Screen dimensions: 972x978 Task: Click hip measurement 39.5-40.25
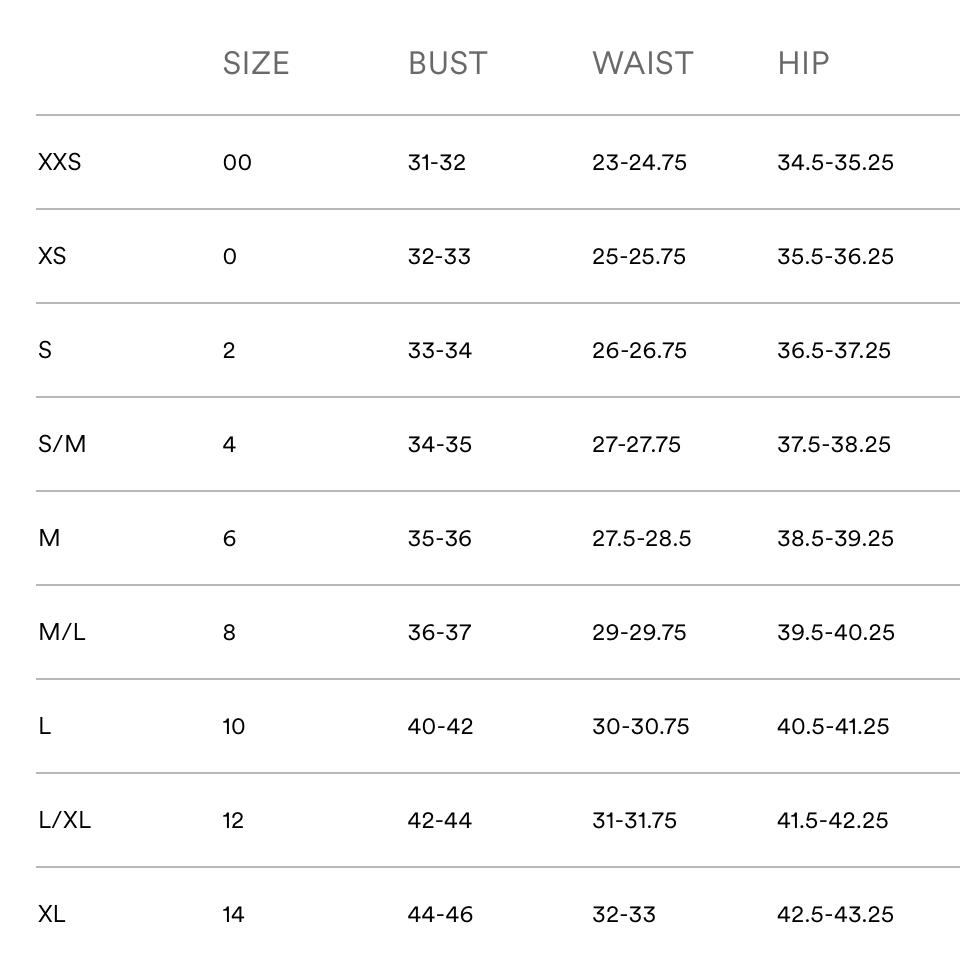coord(835,632)
